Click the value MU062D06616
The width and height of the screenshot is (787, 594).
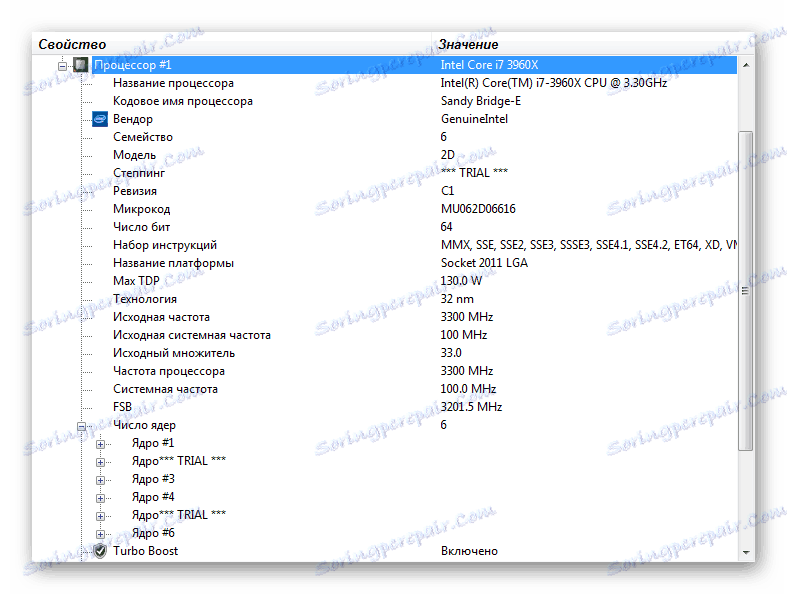(x=478, y=209)
